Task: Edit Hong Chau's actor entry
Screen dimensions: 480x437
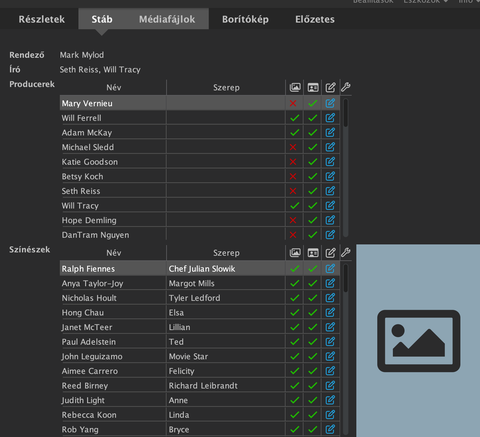Action: coord(330,312)
